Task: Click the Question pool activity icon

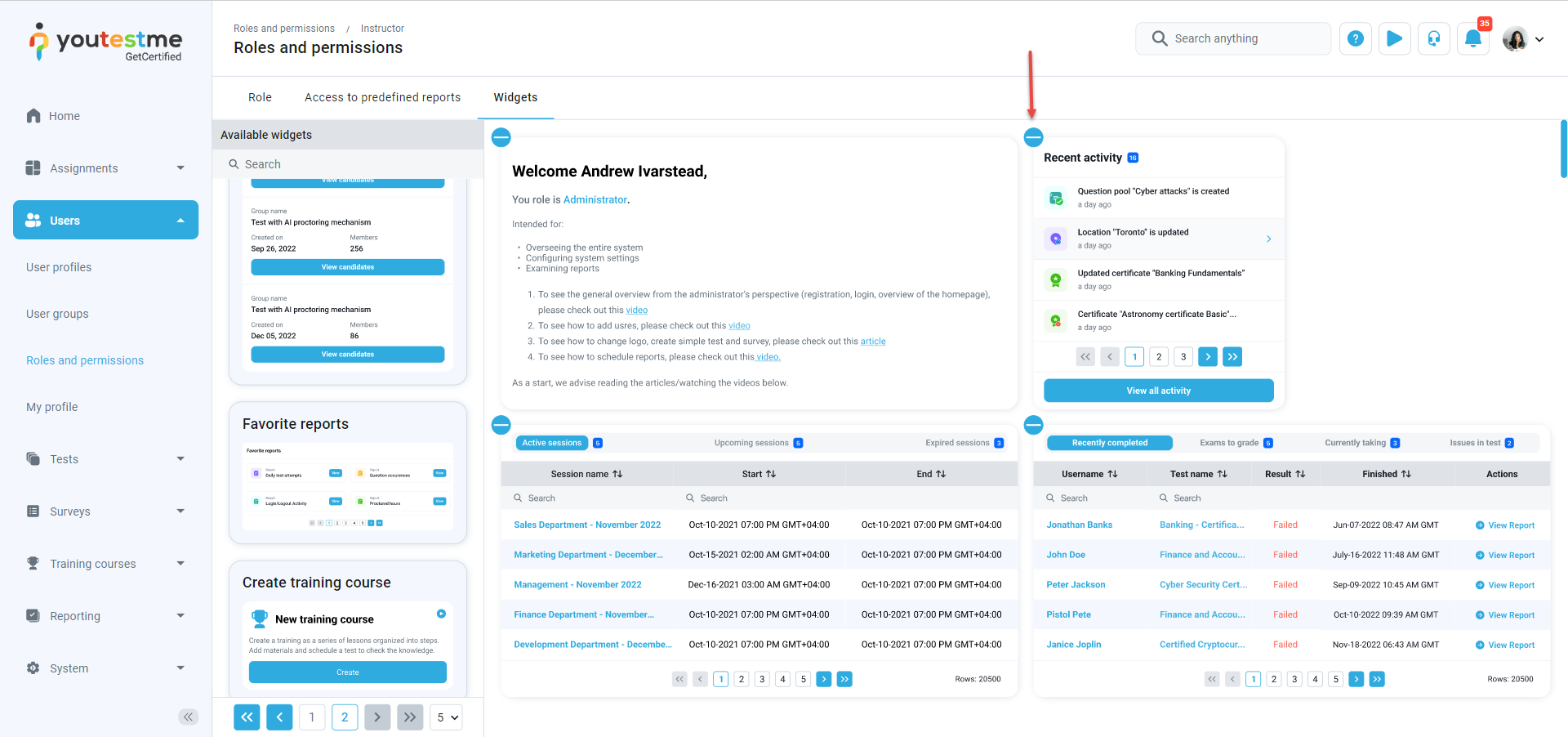Action: [1056, 198]
